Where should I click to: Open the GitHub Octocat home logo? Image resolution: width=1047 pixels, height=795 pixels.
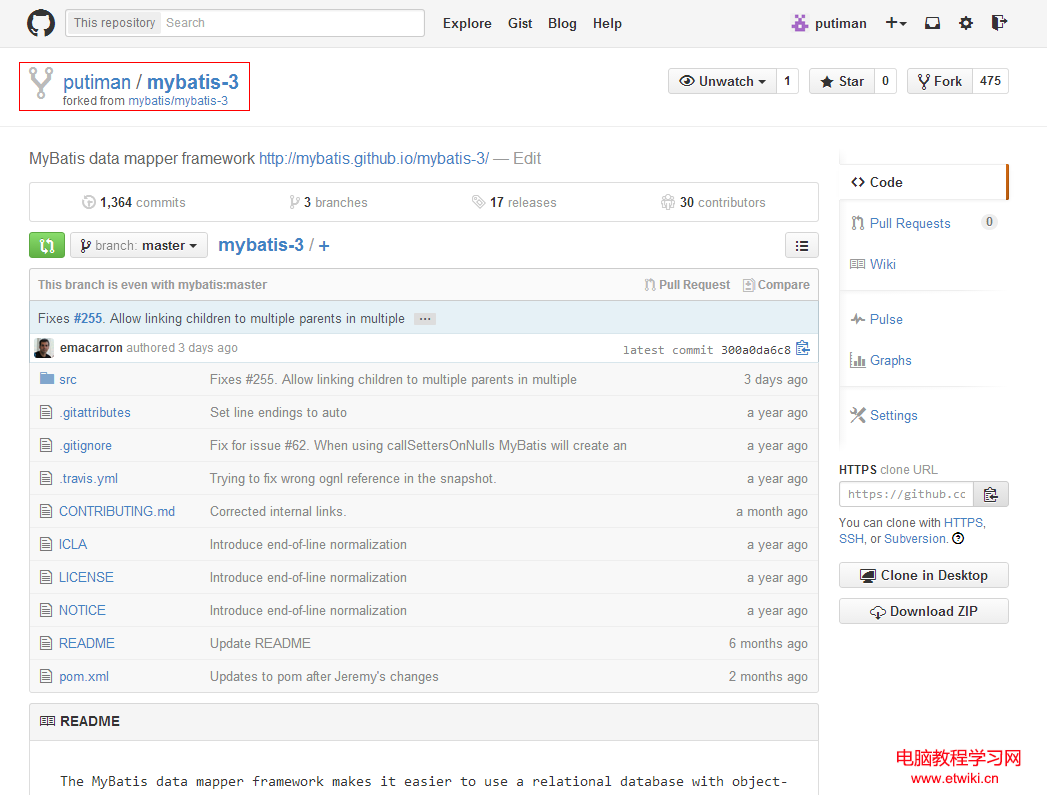coord(41,23)
